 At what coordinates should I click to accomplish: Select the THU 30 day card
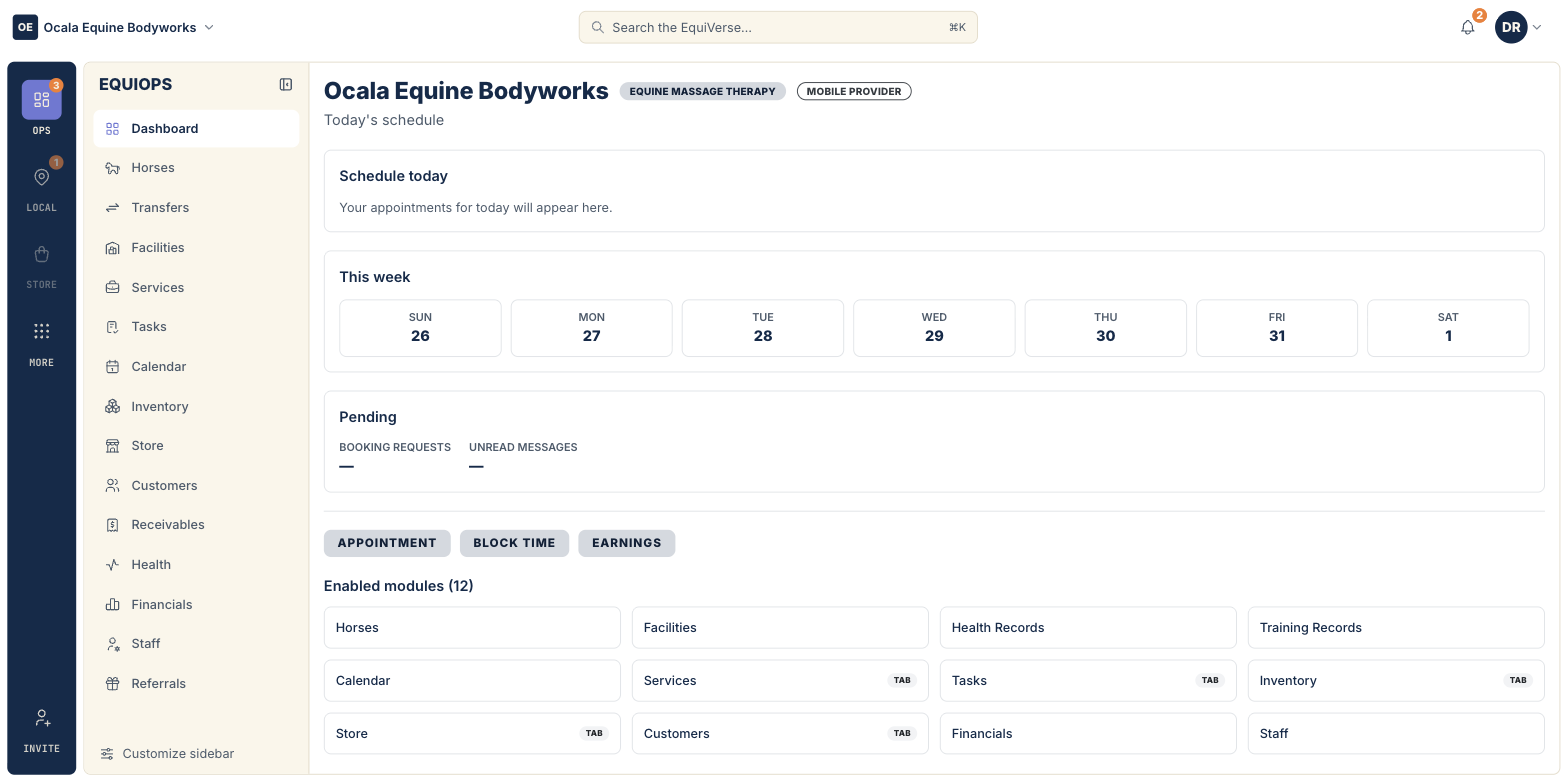click(x=1106, y=328)
